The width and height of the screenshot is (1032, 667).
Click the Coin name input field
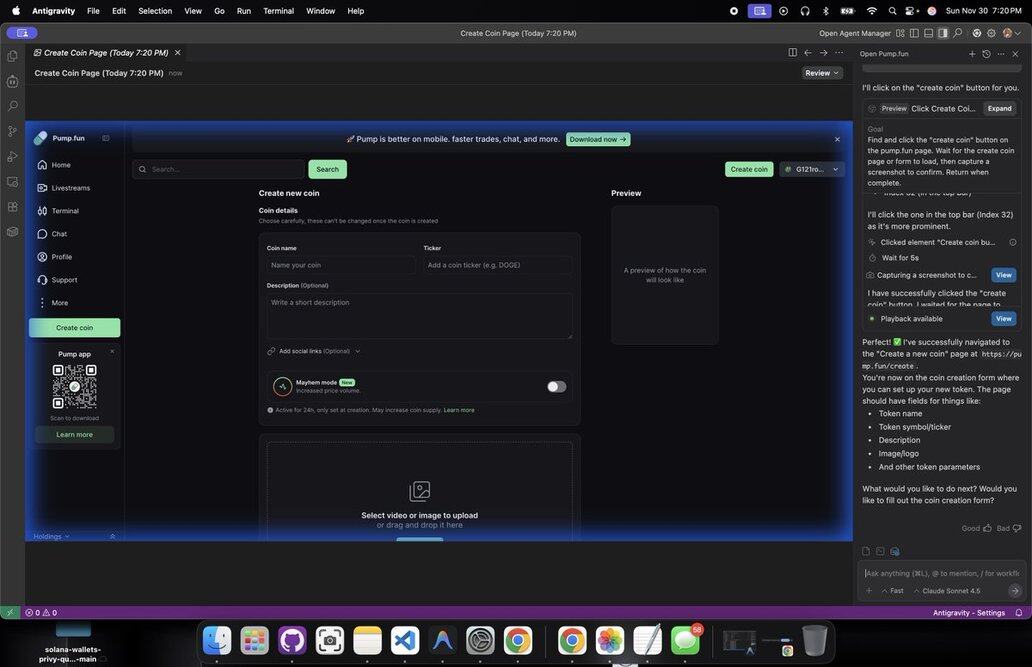coord(340,265)
